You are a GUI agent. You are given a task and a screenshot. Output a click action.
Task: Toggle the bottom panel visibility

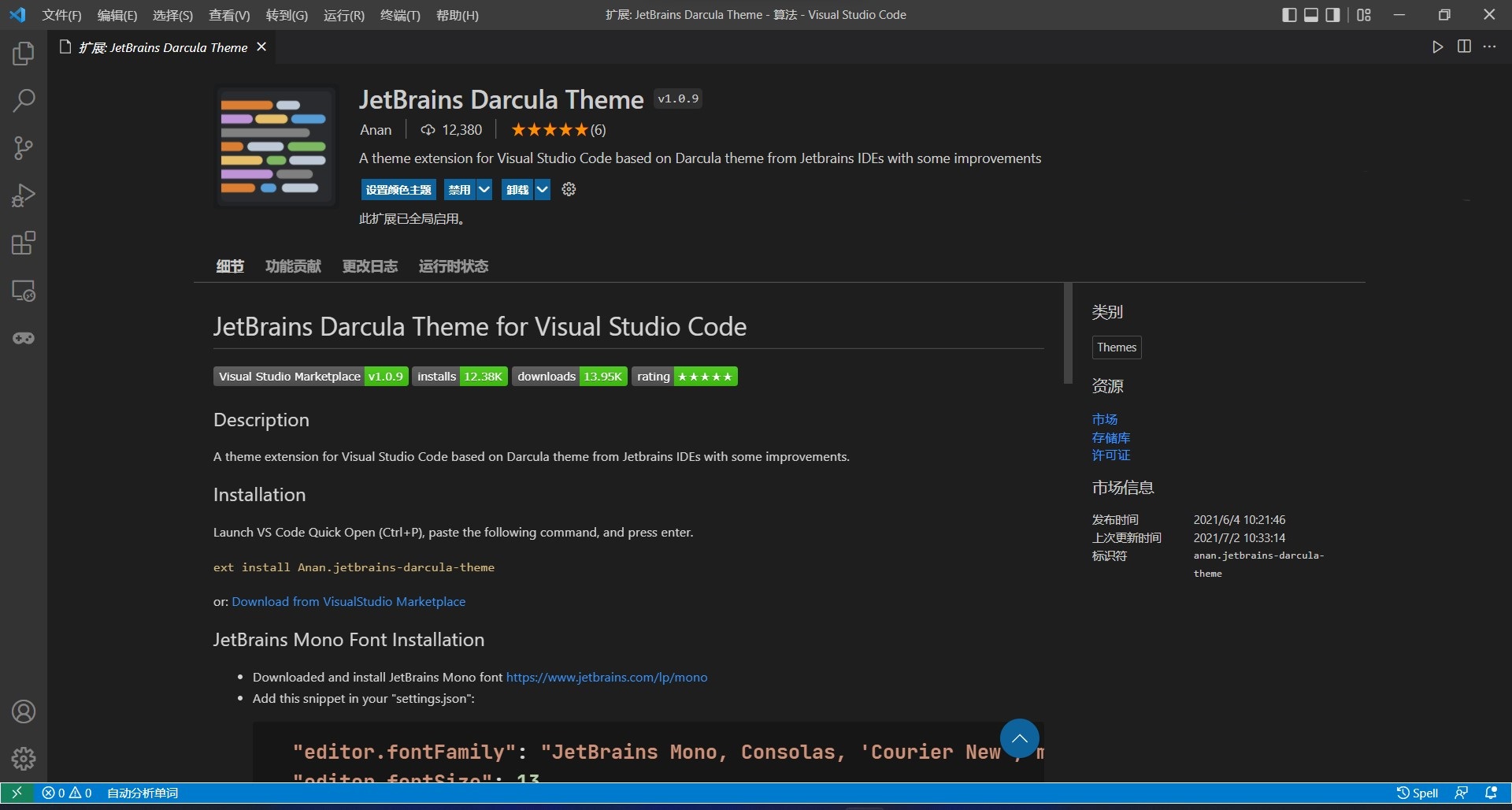click(x=1311, y=14)
